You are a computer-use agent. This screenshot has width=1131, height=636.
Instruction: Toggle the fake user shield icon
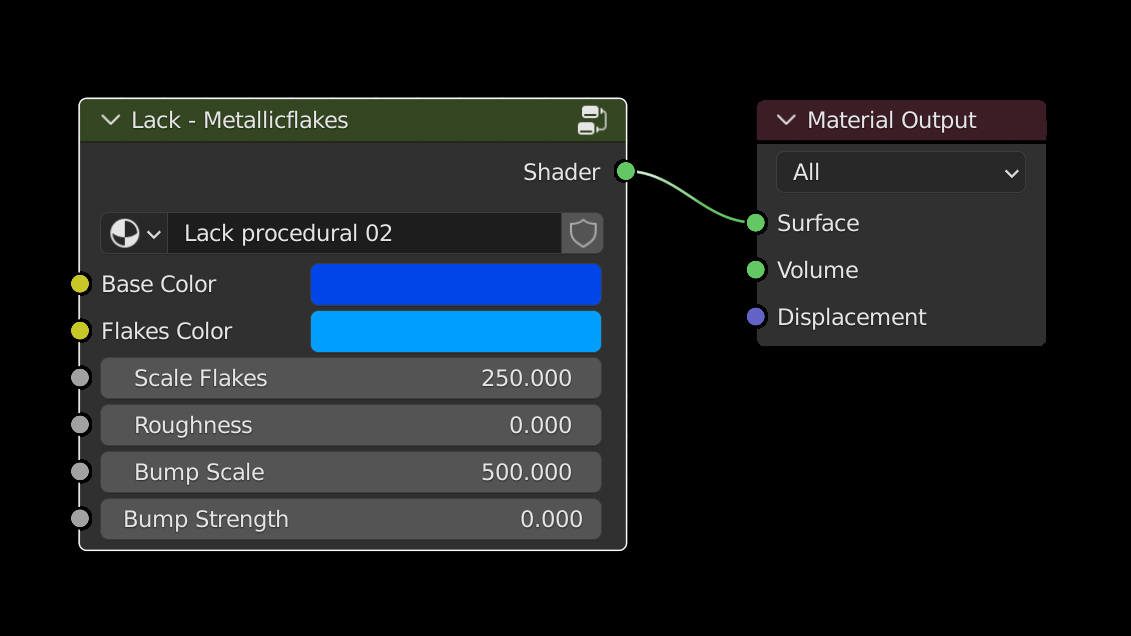point(583,234)
